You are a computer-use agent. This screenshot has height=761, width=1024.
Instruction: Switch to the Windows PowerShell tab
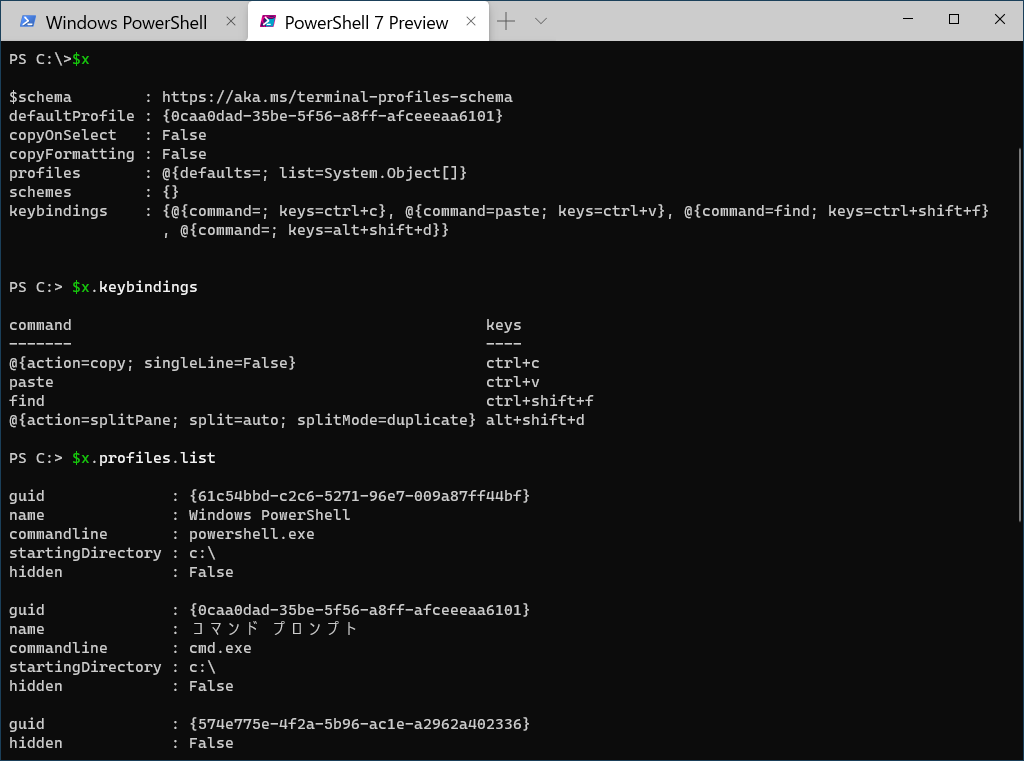coord(126,22)
